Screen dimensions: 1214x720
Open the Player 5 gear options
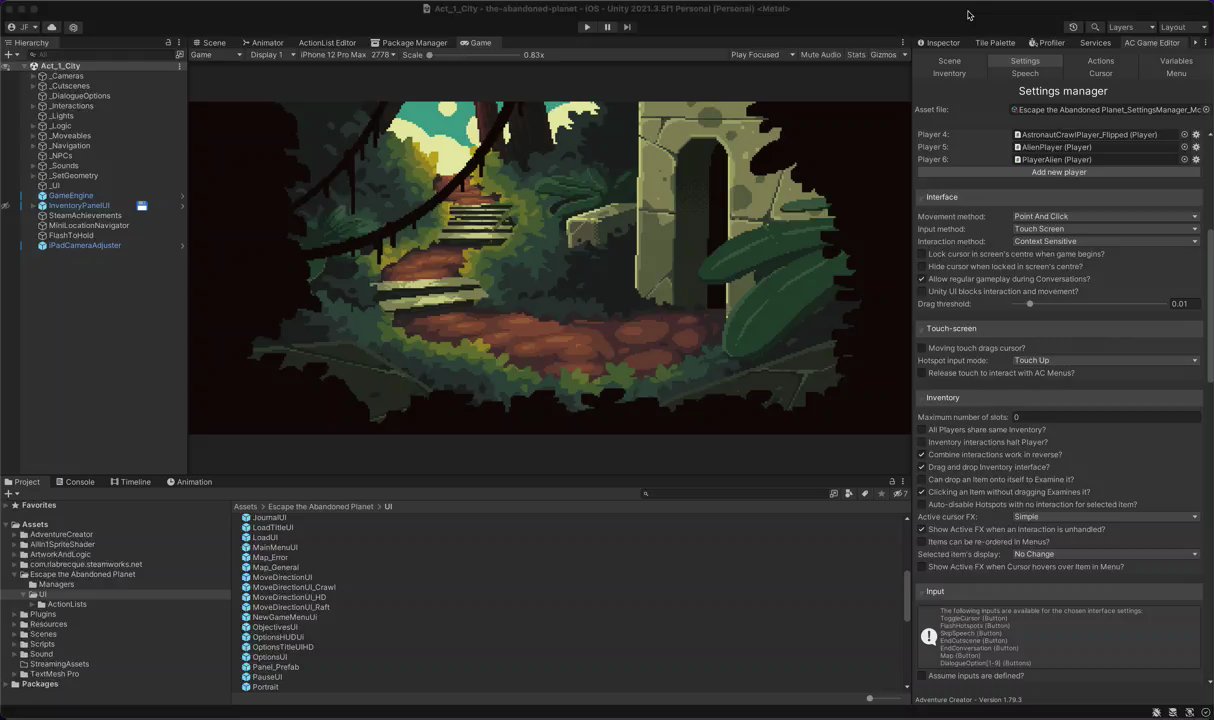pos(1196,147)
